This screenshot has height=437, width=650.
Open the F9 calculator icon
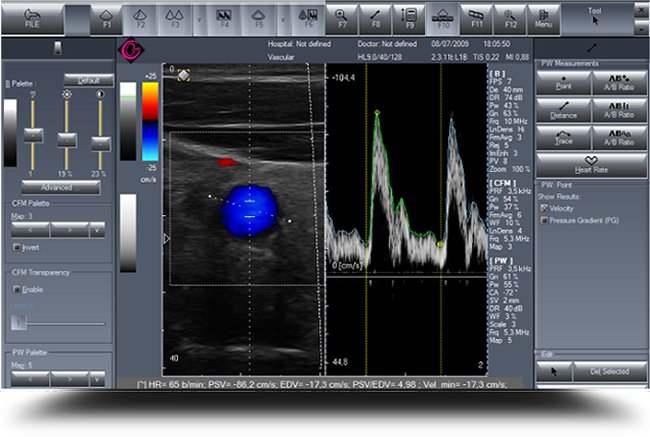pyautogui.click(x=409, y=16)
